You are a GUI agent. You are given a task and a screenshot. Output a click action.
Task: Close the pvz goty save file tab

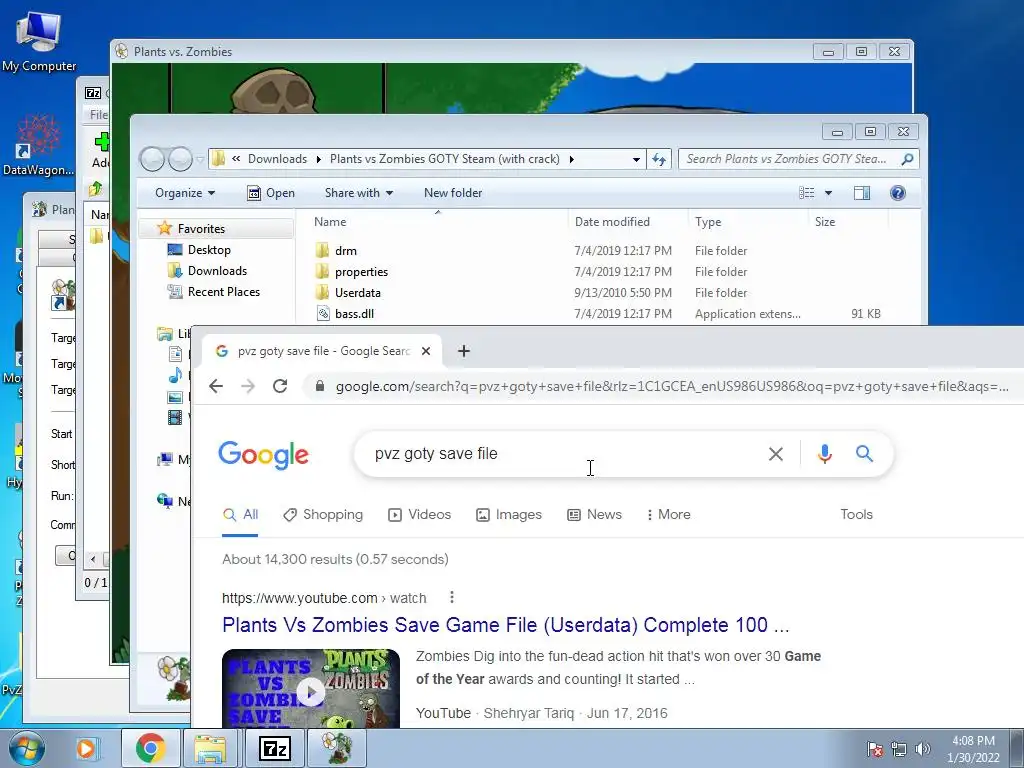point(426,351)
